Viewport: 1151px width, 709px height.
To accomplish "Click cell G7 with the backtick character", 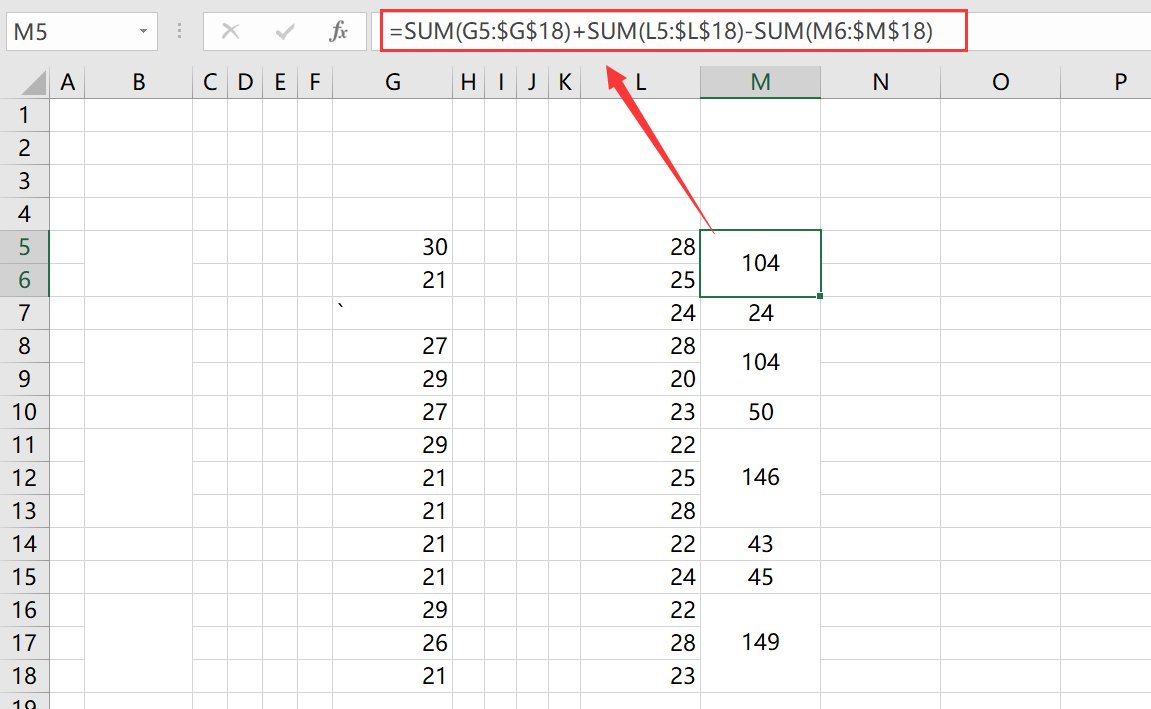I will click(392, 313).
